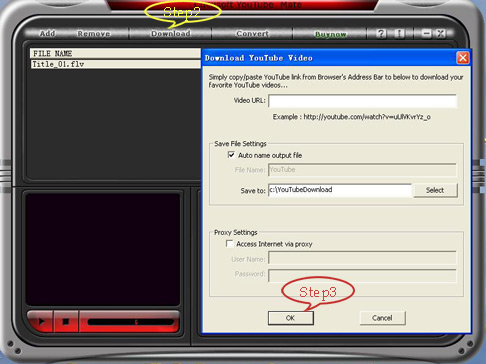This screenshot has height=364, width=486.
Task: Click the Play button in the preview player
Action: click(x=41, y=322)
